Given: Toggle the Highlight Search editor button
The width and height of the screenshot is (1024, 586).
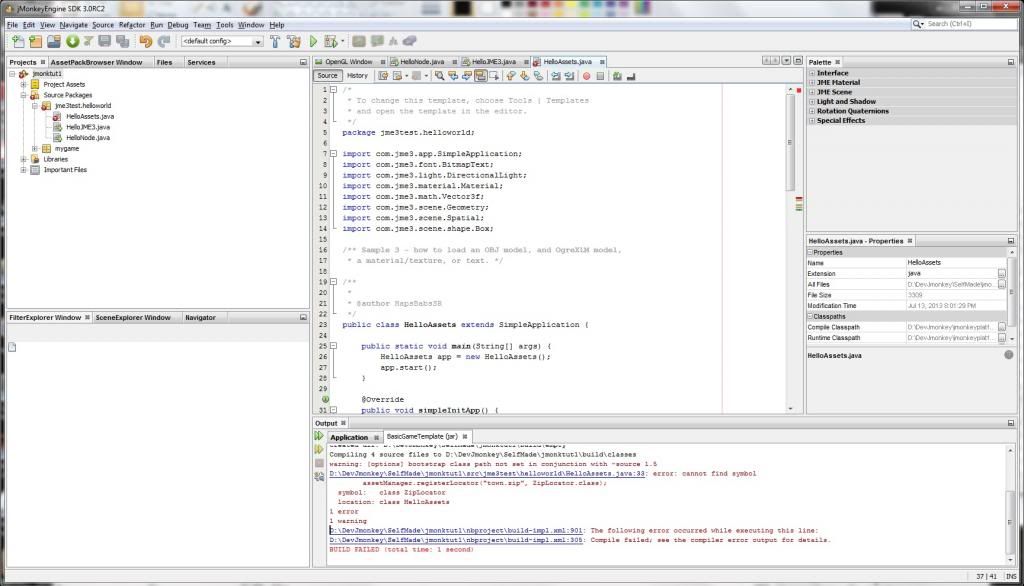Looking at the screenshot, I should pyautogui.click(x=481, y=75).
